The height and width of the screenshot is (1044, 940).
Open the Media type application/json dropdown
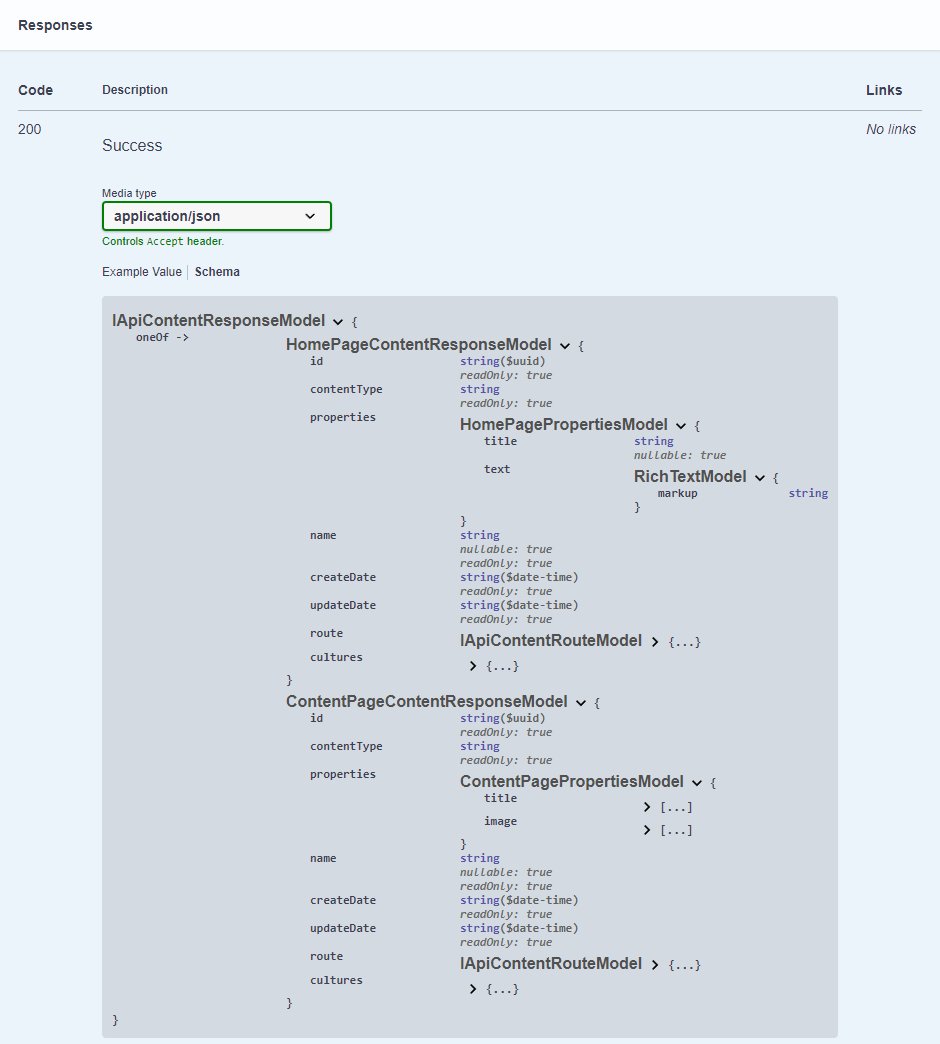(x=216, y=216)
